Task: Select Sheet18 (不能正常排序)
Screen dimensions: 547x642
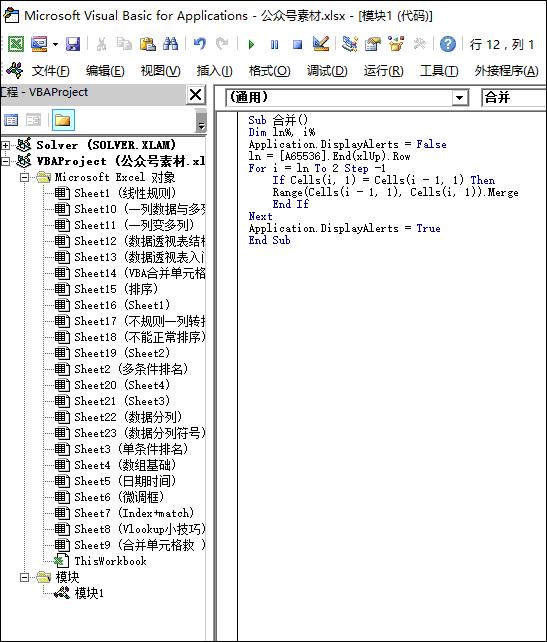Action: tap(129, 337)
